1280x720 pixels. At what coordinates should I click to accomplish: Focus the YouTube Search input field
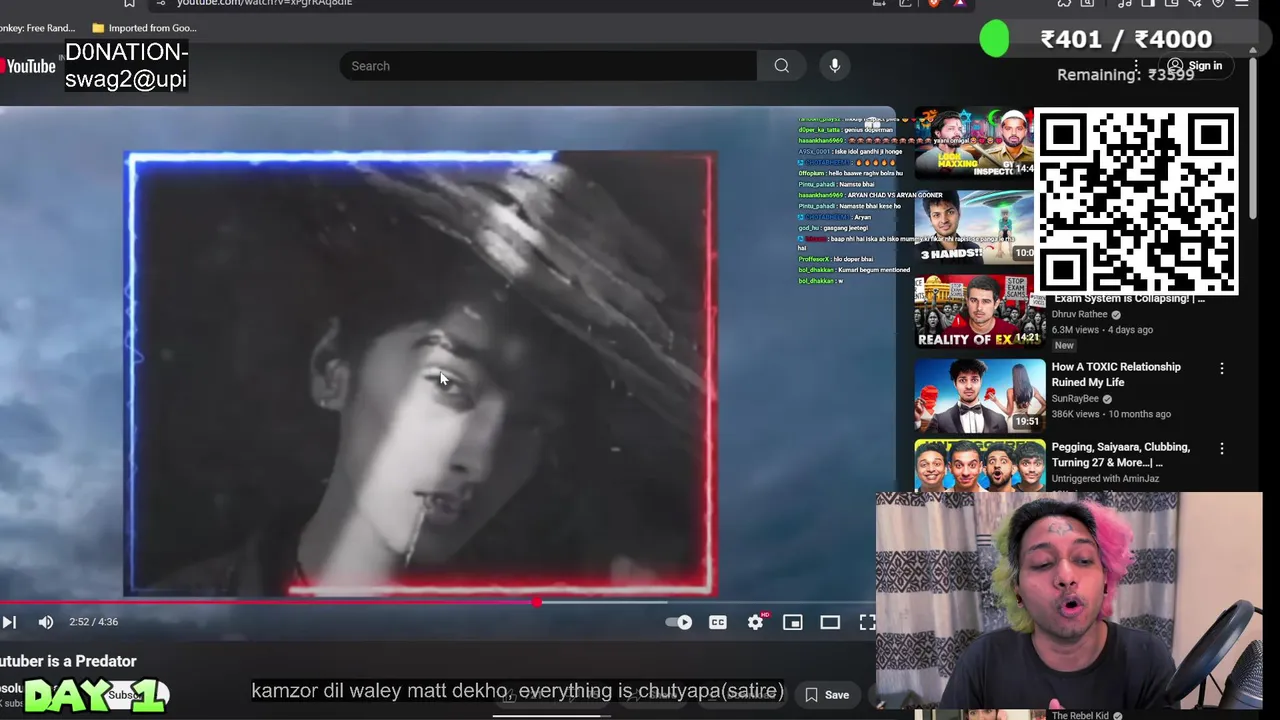(548, 66)
